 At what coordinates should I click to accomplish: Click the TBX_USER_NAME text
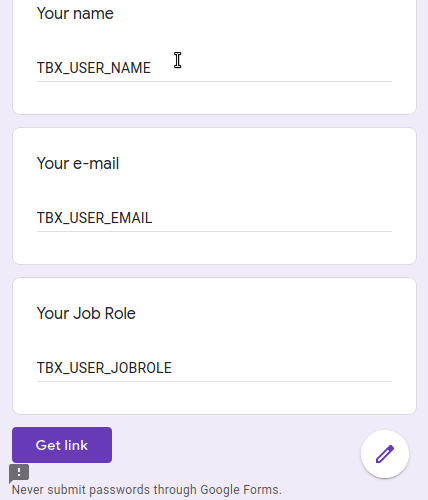[x=94, y=68]
